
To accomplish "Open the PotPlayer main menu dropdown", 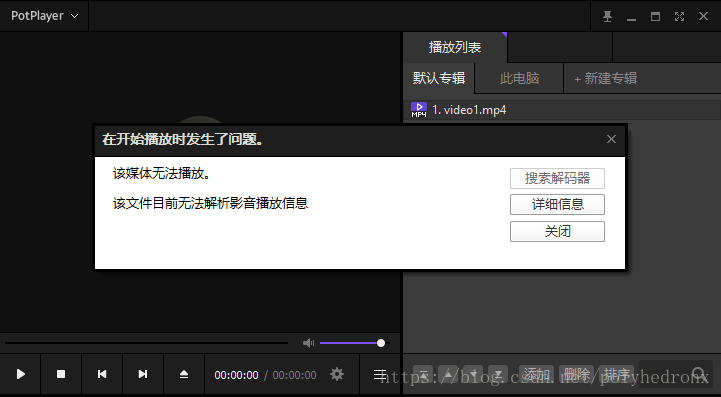I will point(44,16).
